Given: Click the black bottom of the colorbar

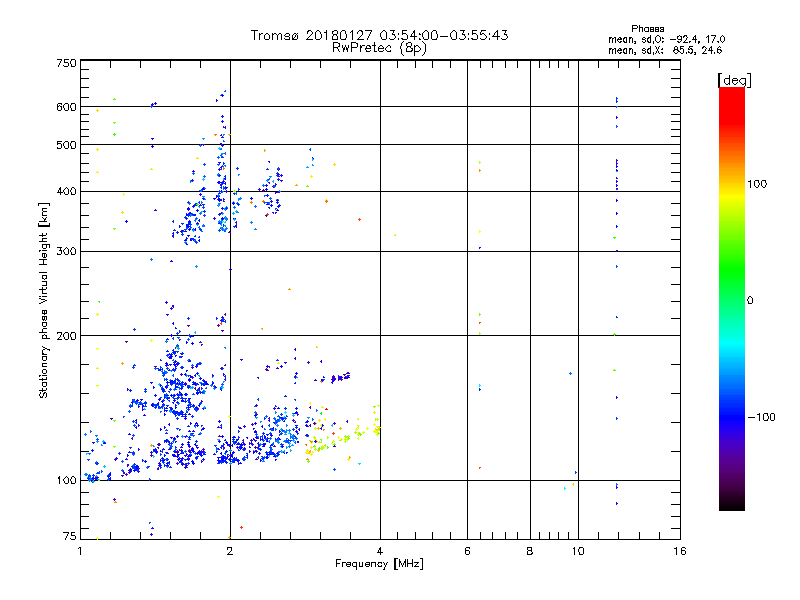Looking at the screenshot, I should (x=732, y=503).
